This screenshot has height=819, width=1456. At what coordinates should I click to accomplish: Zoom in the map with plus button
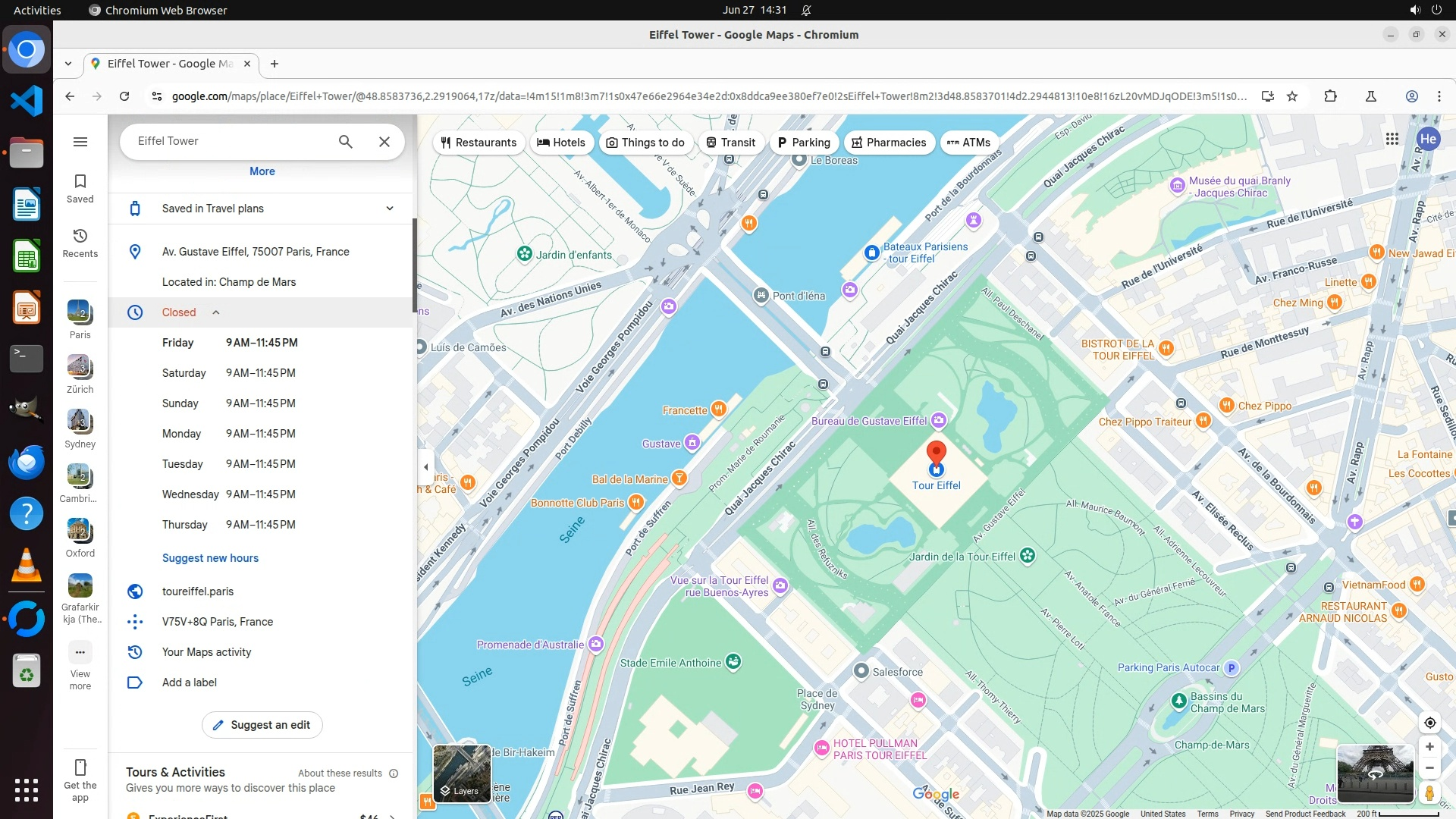click(x=1429, y=747)
